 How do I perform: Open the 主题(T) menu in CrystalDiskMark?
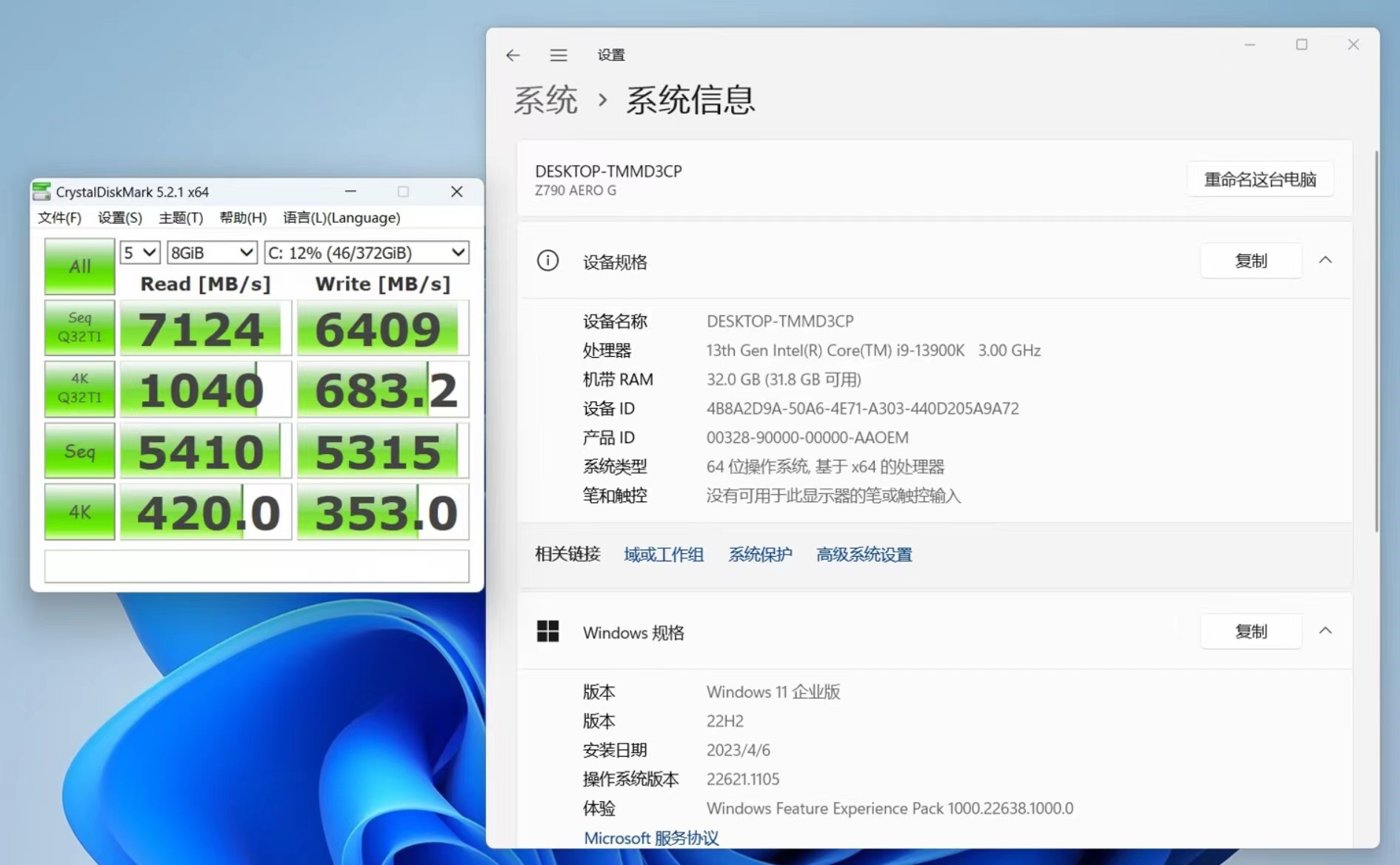click(181, 218)
